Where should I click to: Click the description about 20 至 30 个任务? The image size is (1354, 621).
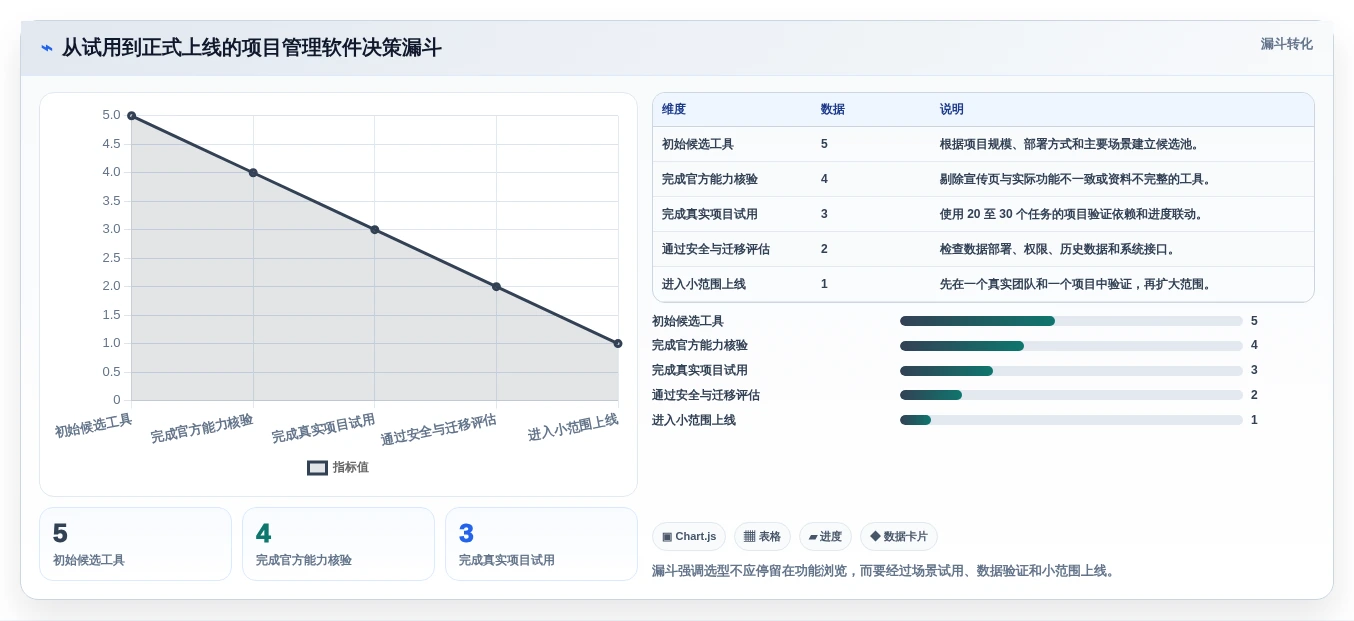(1072, 214)
